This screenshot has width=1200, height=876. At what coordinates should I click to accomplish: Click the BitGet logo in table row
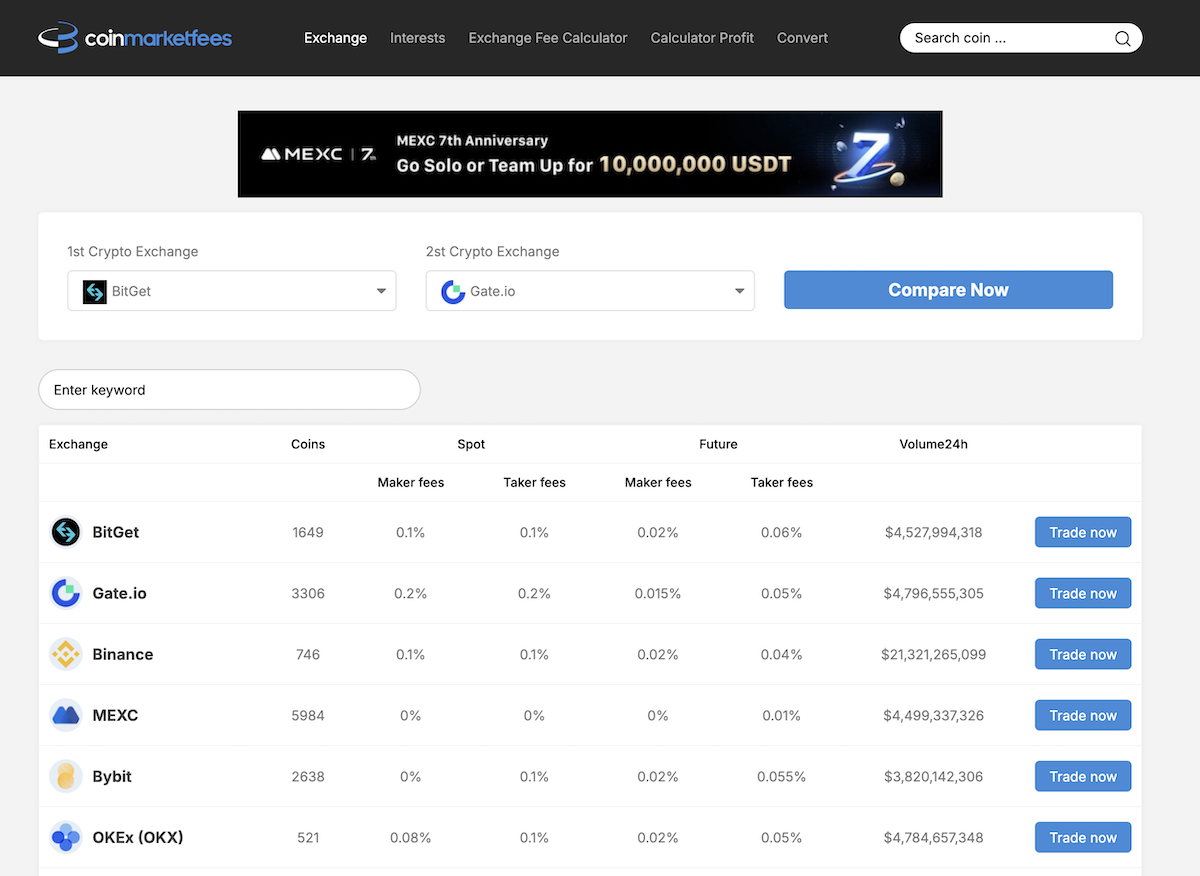66,532
